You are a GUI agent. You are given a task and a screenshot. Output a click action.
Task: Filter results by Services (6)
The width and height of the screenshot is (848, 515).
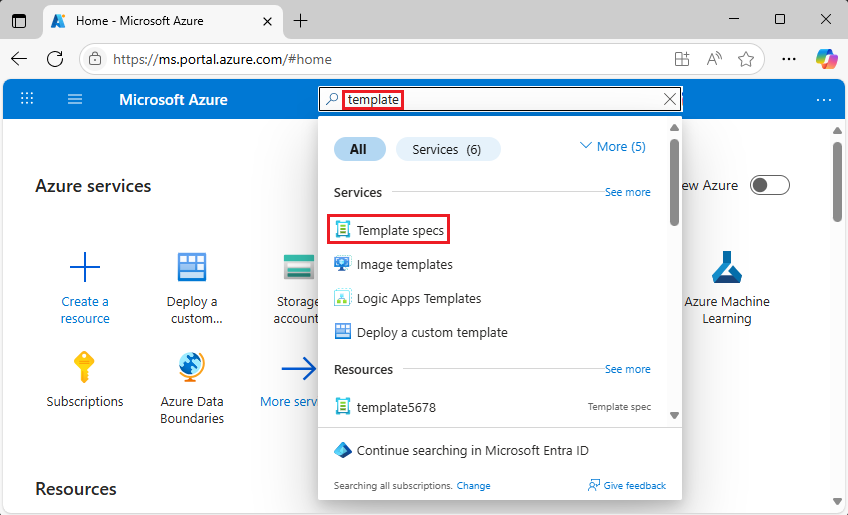(448, 149)
